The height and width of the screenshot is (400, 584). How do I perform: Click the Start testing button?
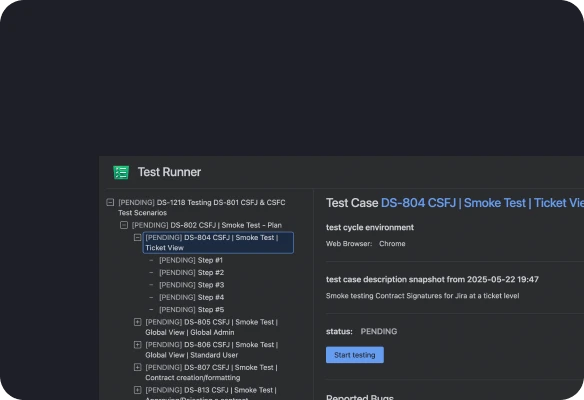click(355, 355)
